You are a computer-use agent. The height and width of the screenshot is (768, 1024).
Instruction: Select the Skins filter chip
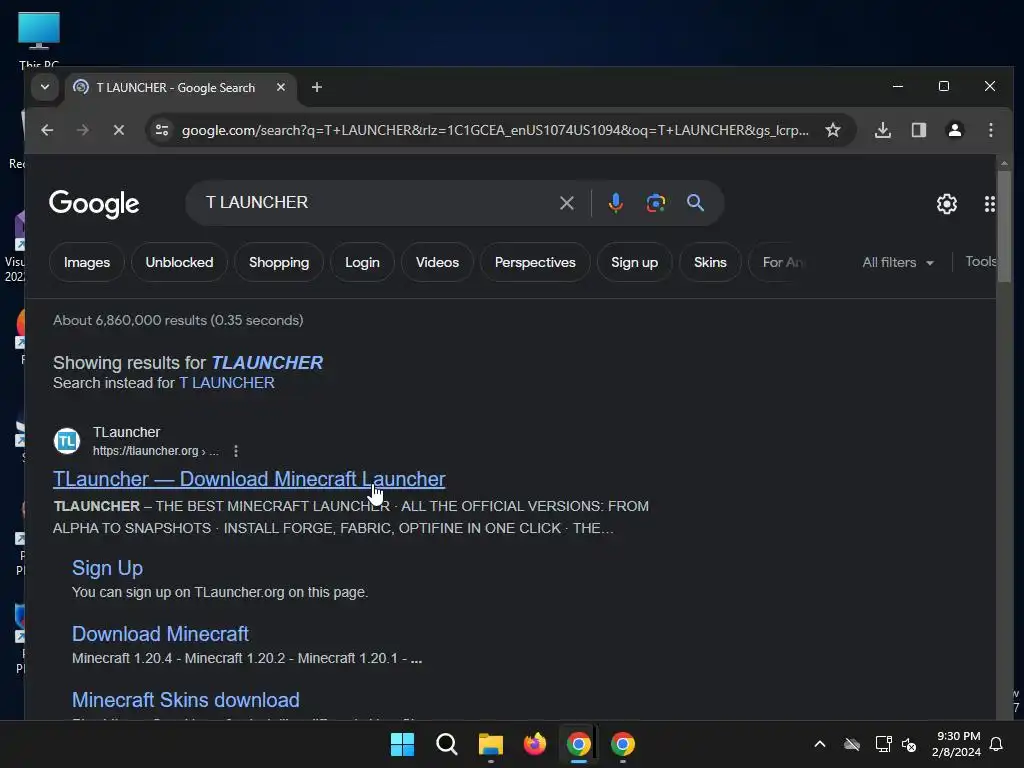(x=710, y=262)
